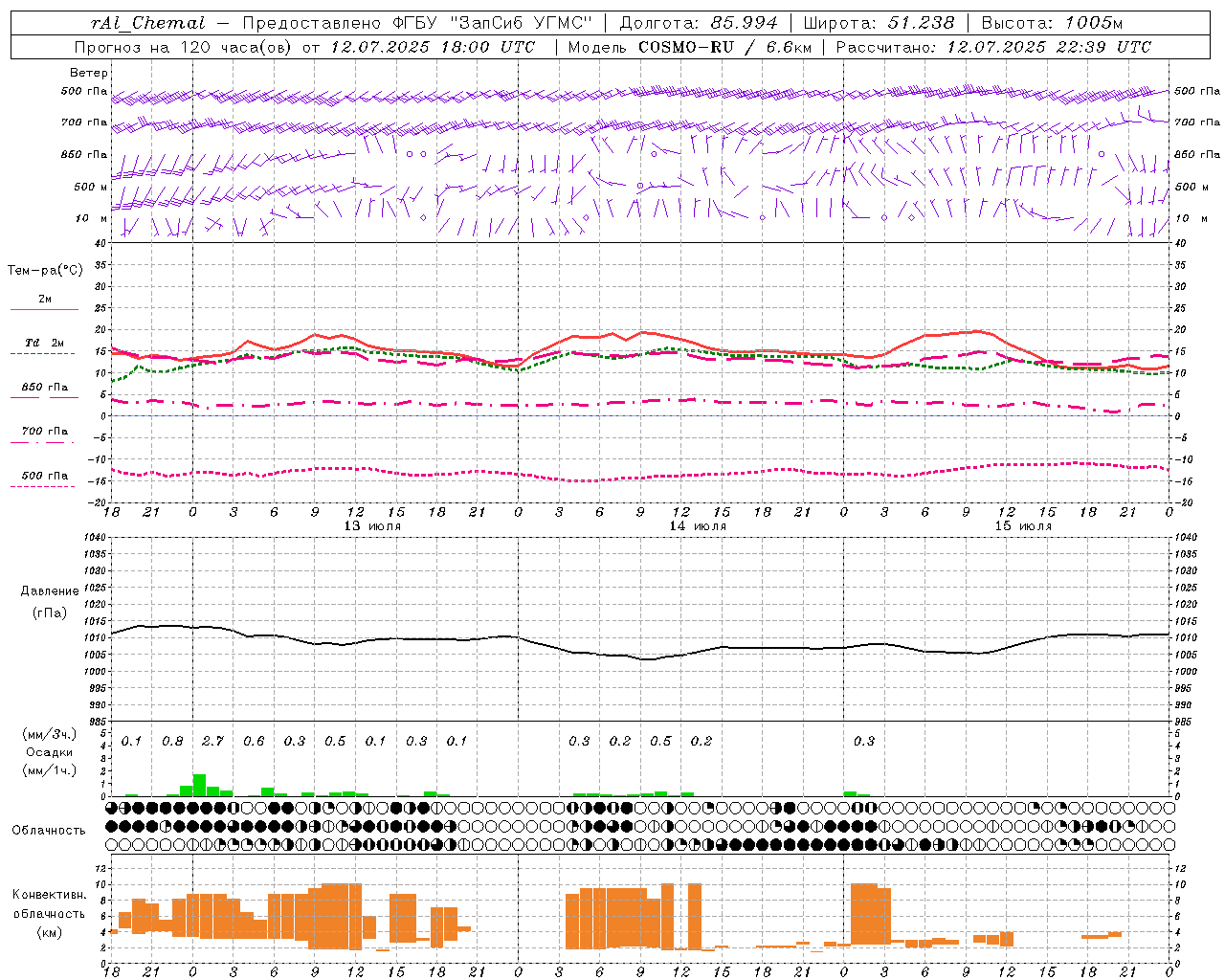Click the Облачность cloud cover label
The width and height of the screenshot is (1225, 980).
[49, 831]
